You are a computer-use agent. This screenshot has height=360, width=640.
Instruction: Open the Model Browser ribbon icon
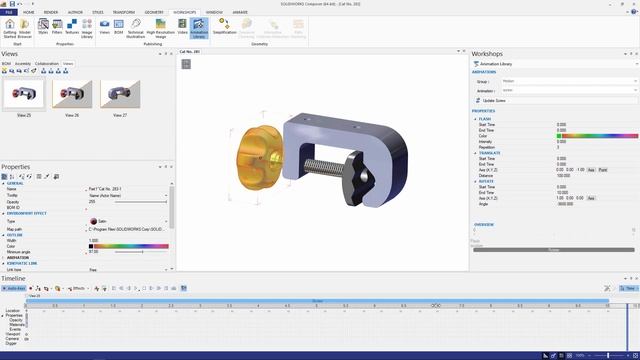tap(24, 28)
